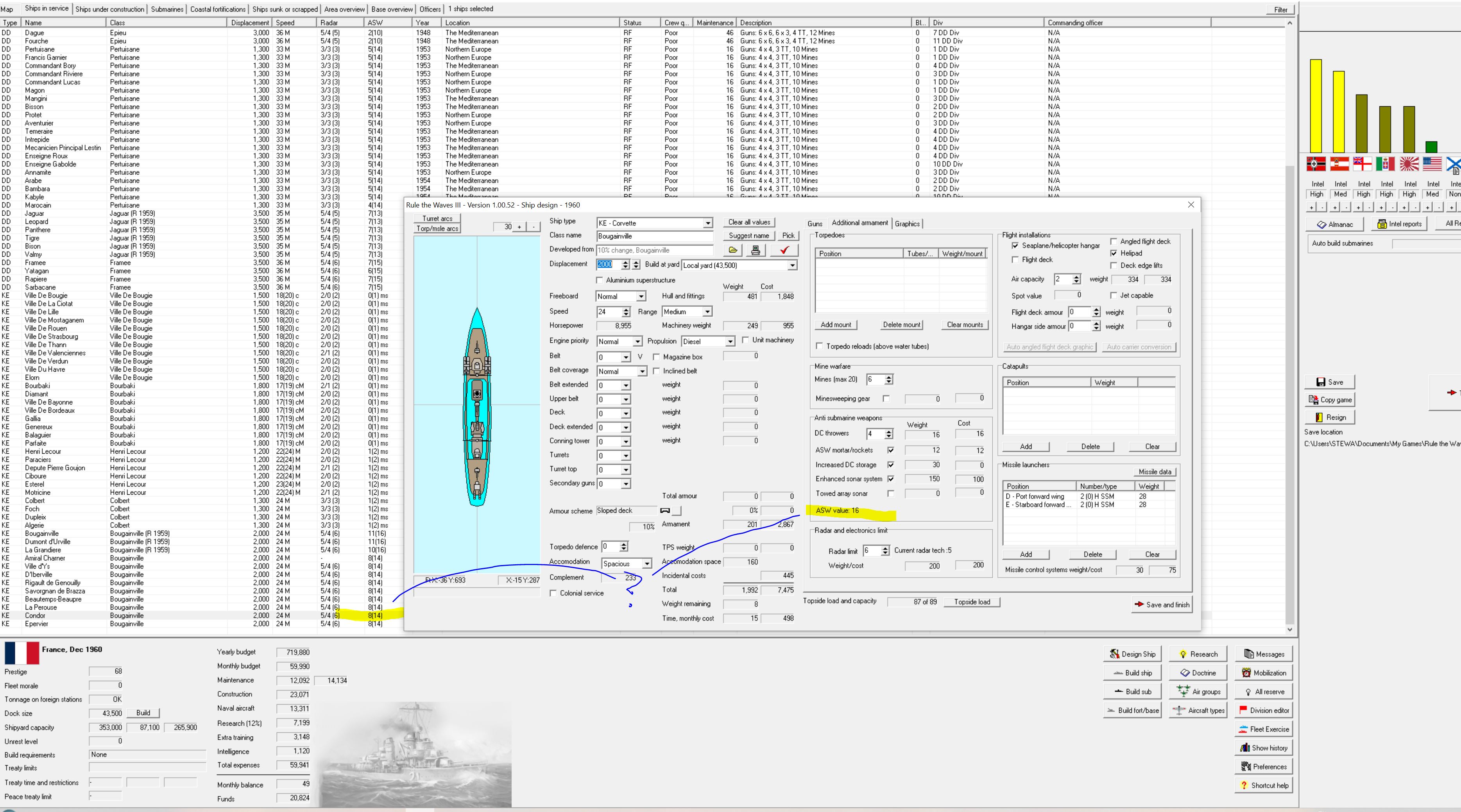
Task: Open the Almanac
Action: [x=1334, y=224]
